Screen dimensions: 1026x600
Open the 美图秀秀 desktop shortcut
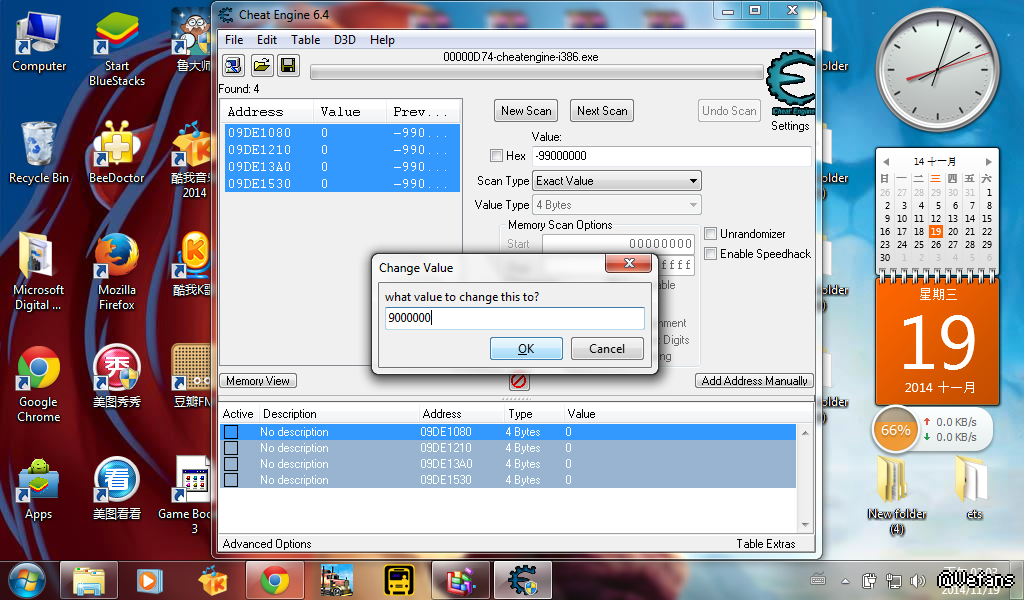[116, 377]
